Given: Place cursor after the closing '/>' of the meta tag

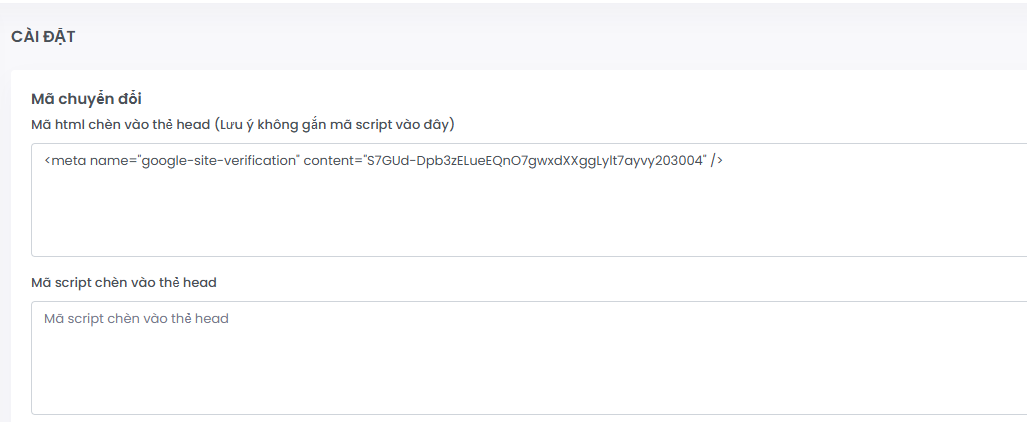Looking at the screenshot, I should (x=724, y=161).
